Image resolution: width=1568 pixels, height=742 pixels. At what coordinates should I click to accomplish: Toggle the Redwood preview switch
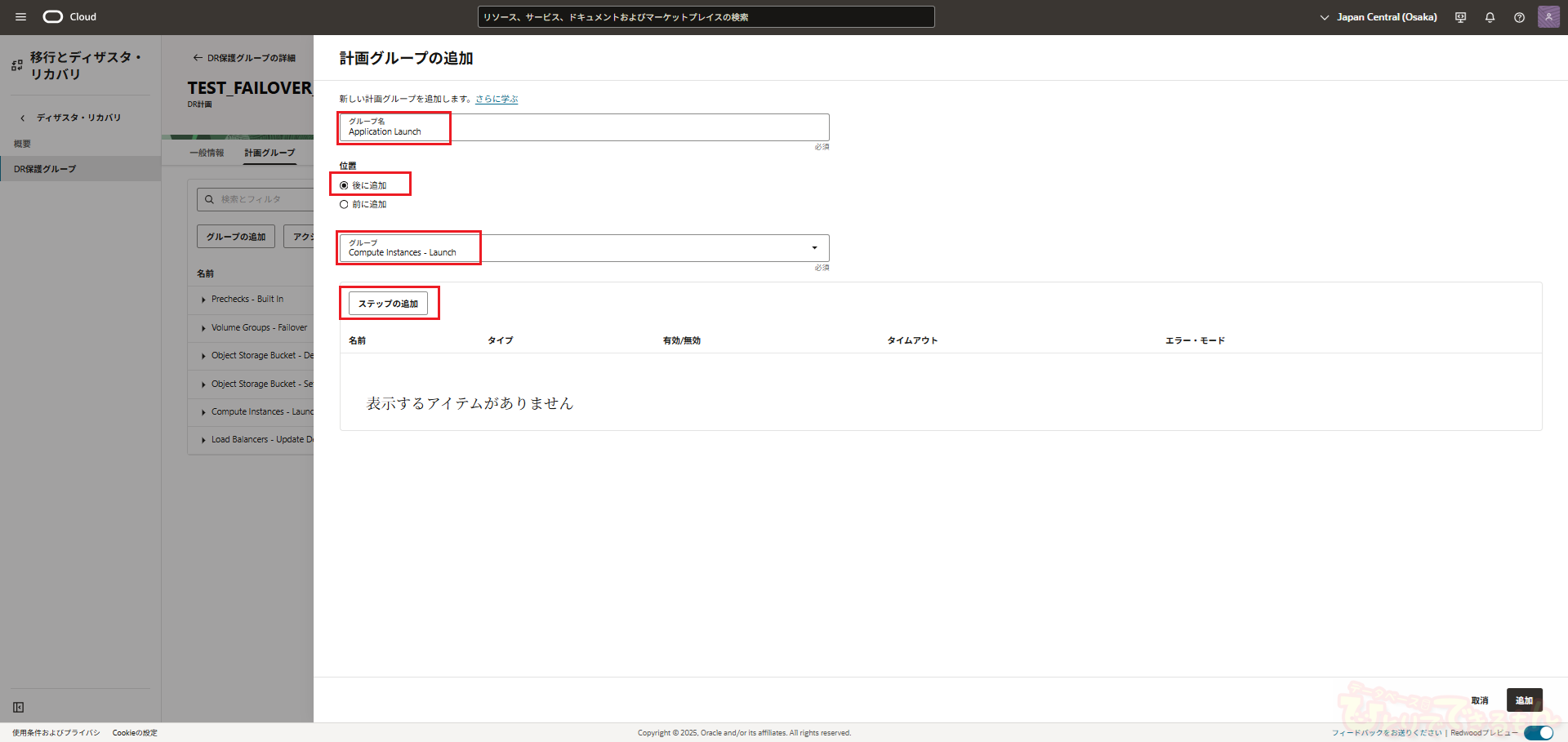click(x=1538, y=732)
